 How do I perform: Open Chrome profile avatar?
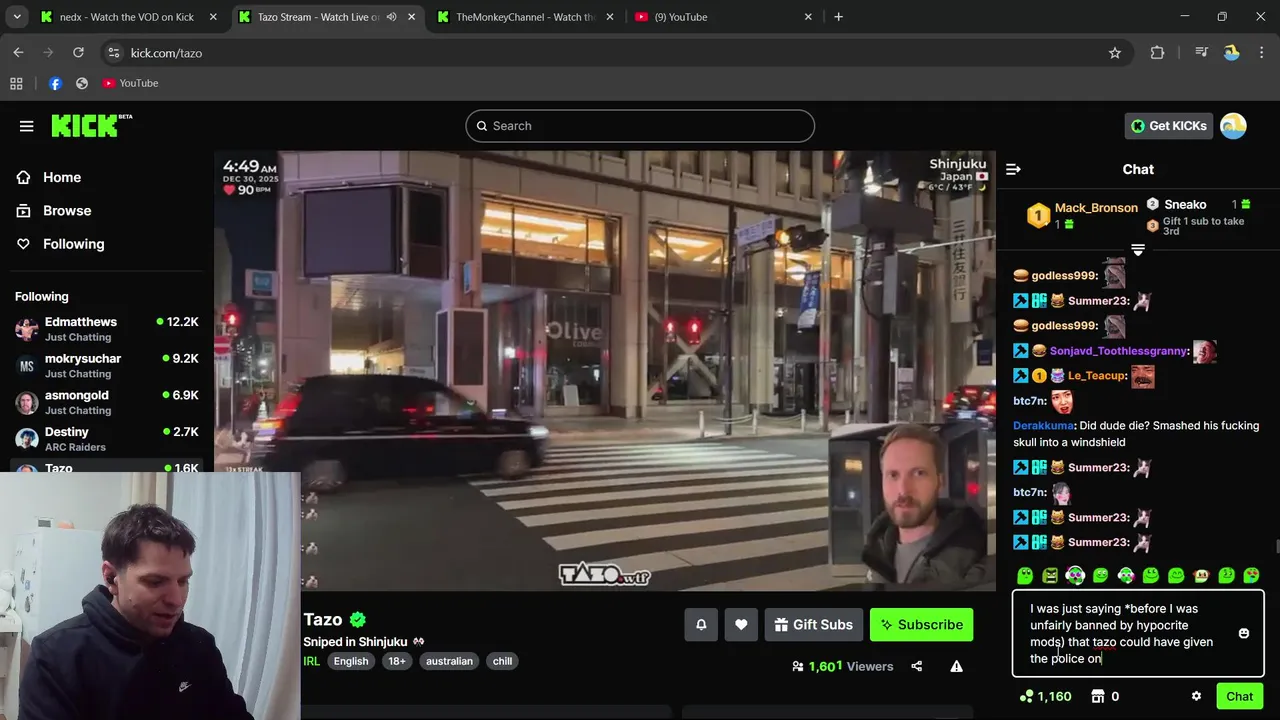click(1232, 53)
